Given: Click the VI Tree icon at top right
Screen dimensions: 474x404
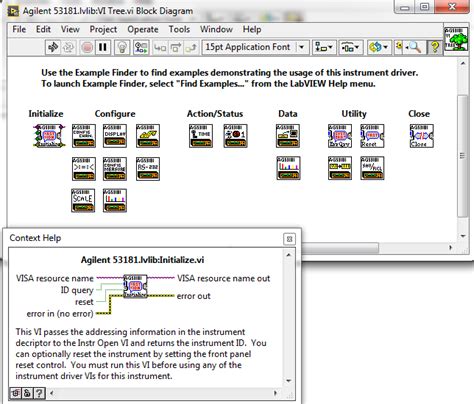Looking at the screenshot, I should click(x=456, y=39).
